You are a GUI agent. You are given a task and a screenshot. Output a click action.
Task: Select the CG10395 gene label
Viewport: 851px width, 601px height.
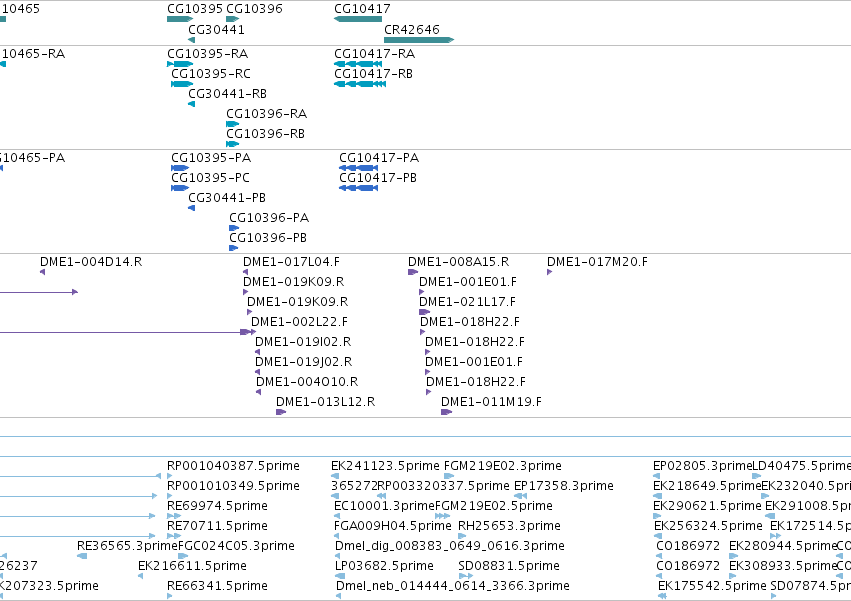coord(195,9)
